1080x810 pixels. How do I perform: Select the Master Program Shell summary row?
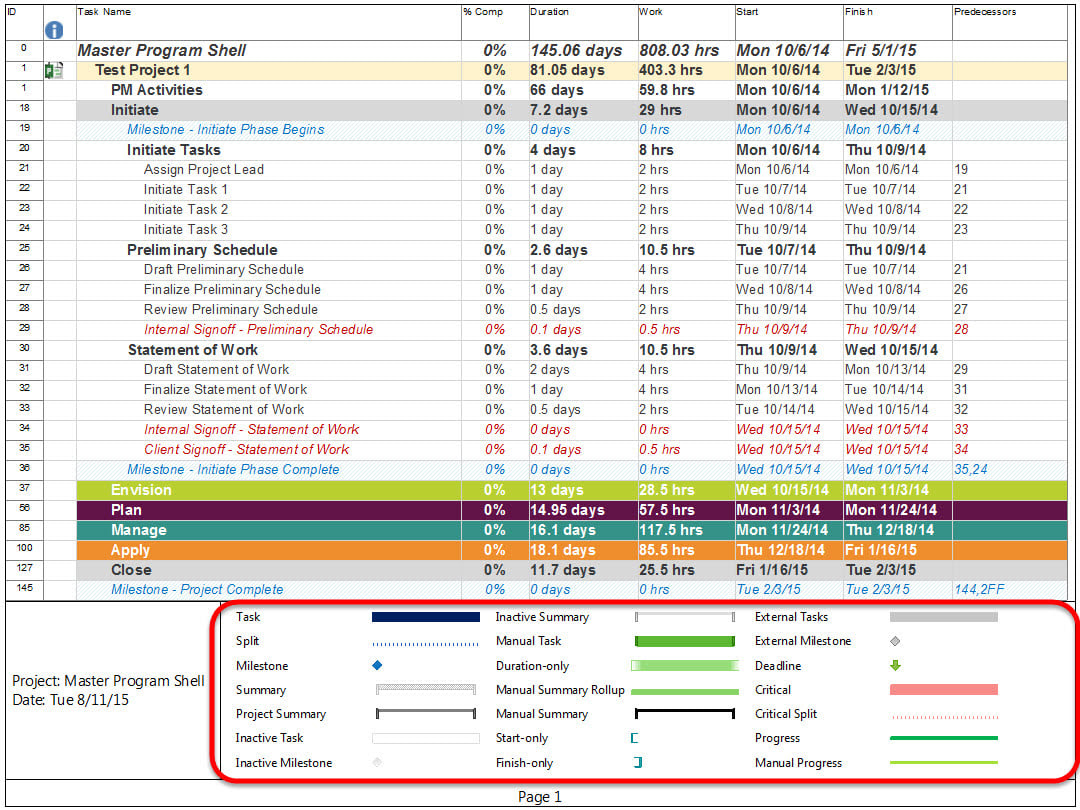point(537,50)
